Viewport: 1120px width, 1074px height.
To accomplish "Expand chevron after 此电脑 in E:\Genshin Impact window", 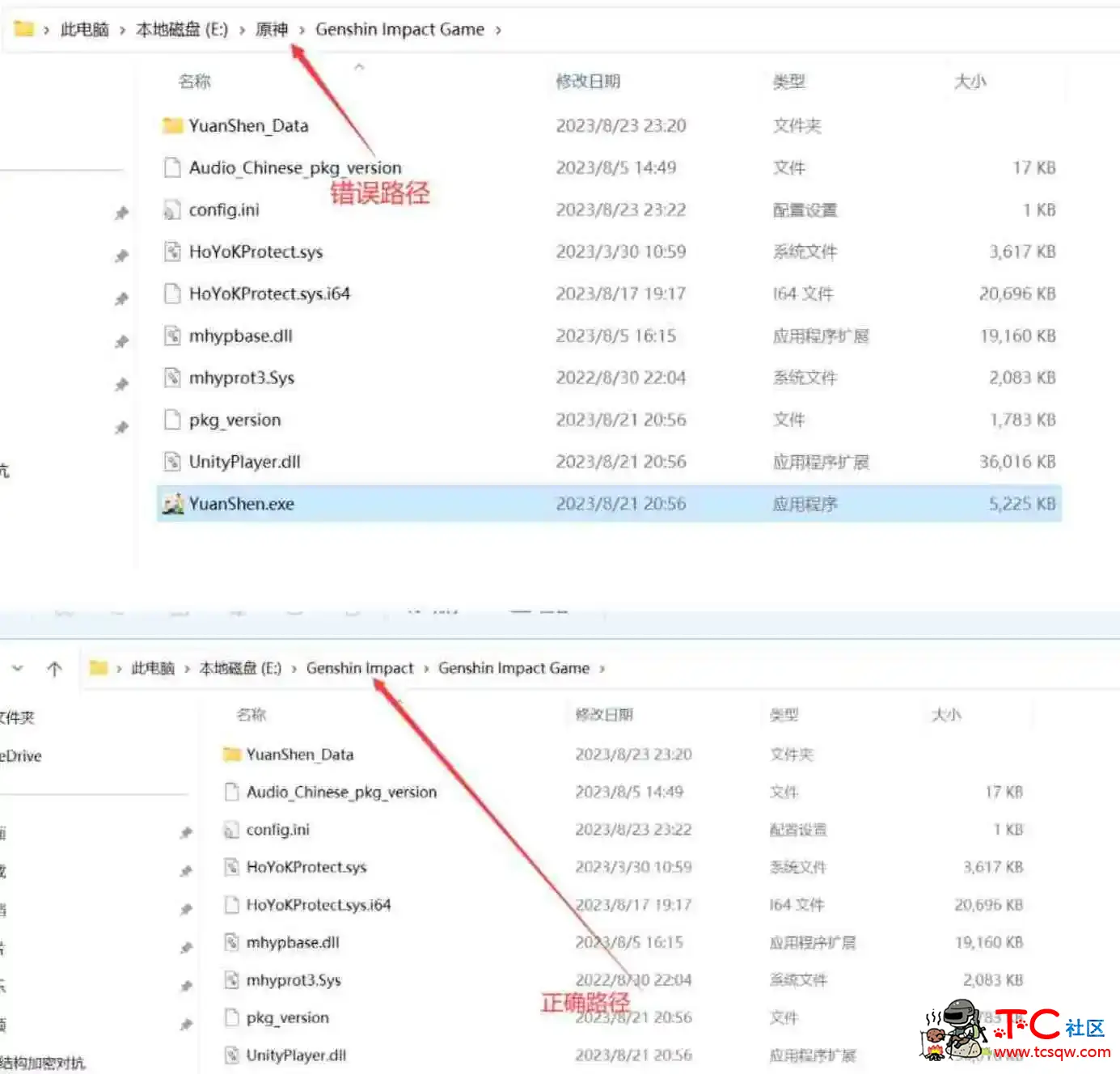I will coord(187,669).
